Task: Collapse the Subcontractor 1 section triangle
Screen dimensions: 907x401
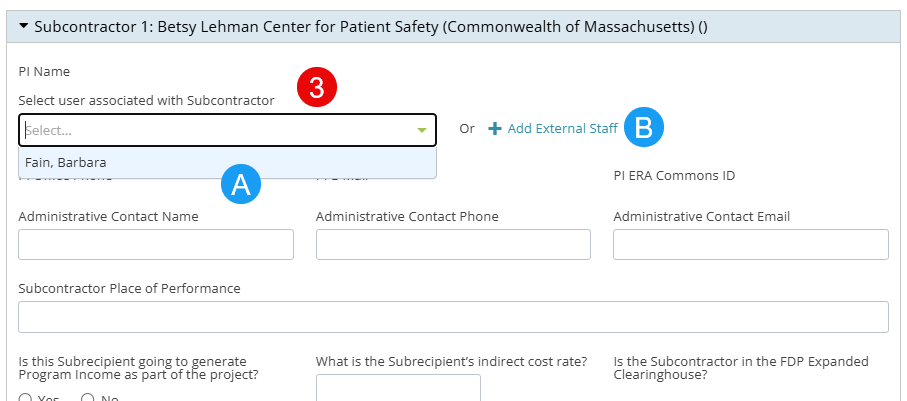Action: click(24, 26)
